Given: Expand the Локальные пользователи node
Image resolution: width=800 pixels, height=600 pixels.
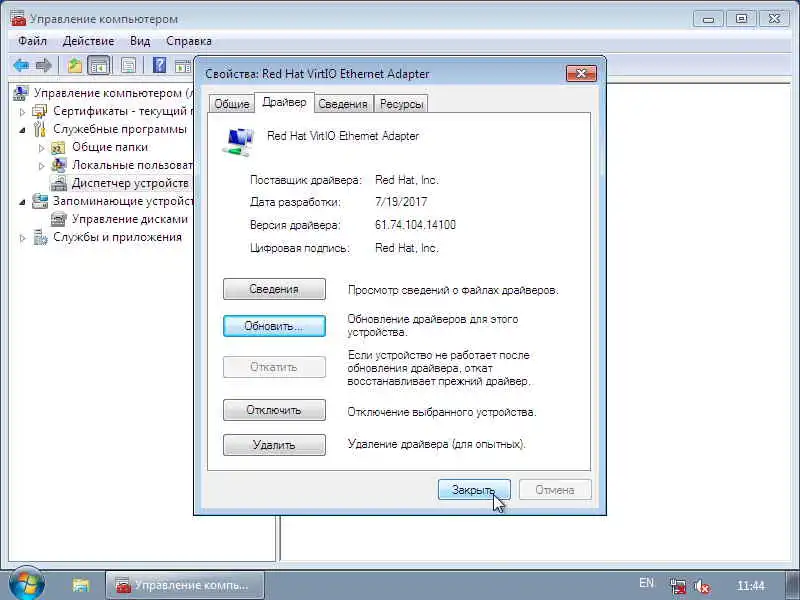Looking at the screenshot, I should point(42,166).
